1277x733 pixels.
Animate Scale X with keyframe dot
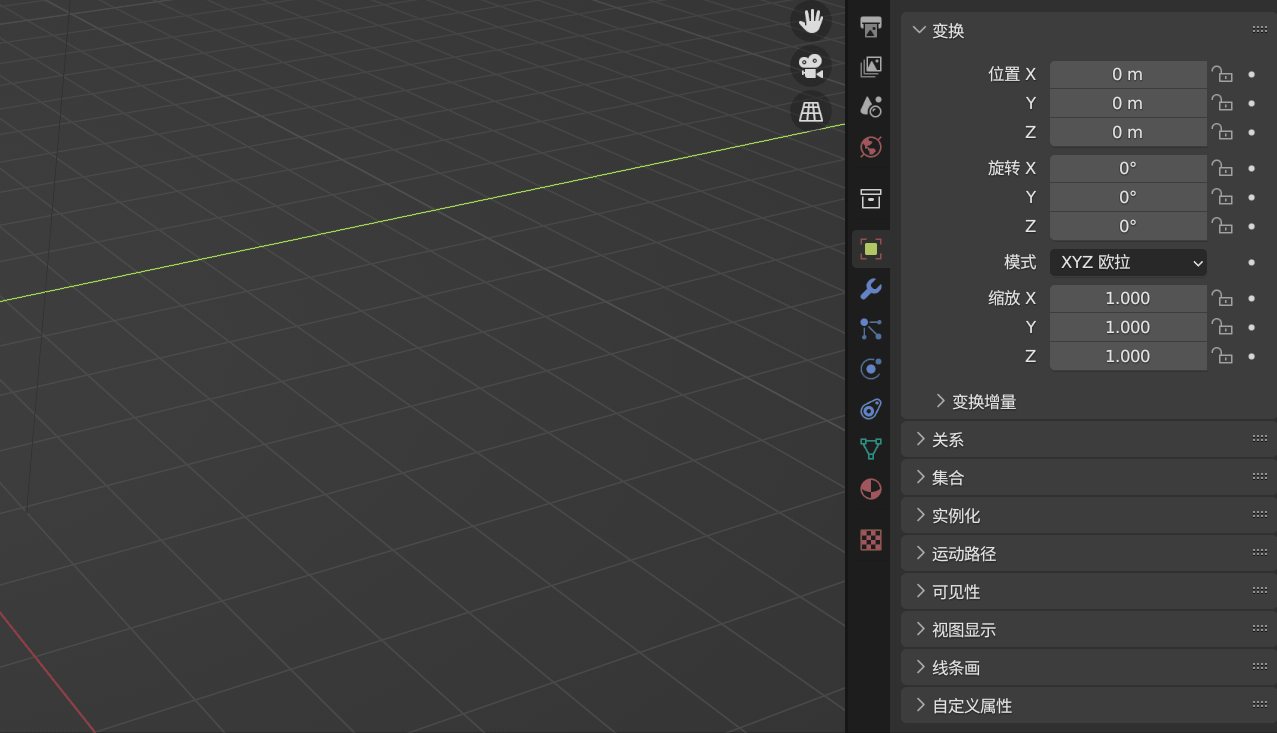click(1251, 298)
